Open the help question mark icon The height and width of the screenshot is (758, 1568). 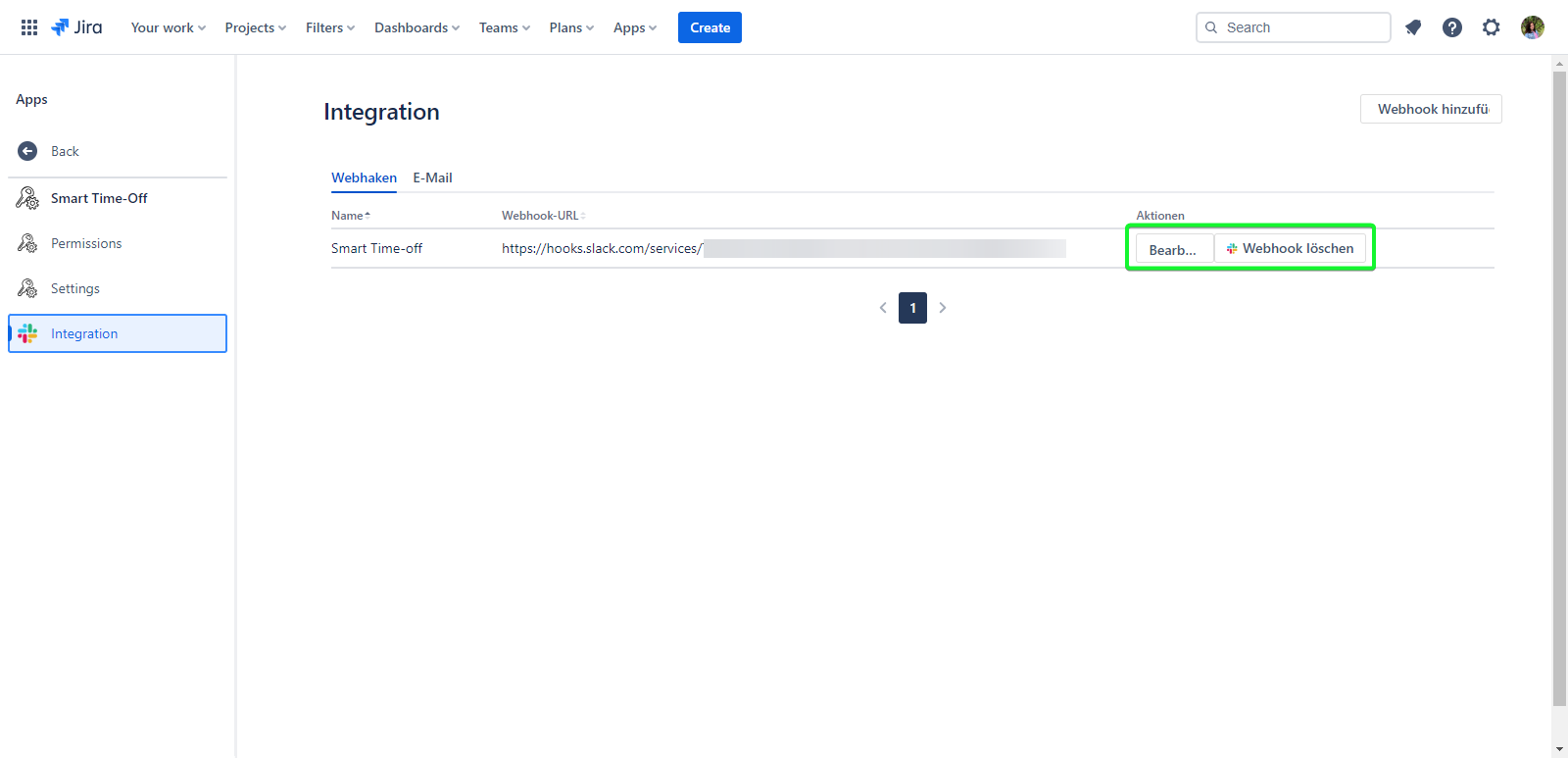coord(1452,27)
